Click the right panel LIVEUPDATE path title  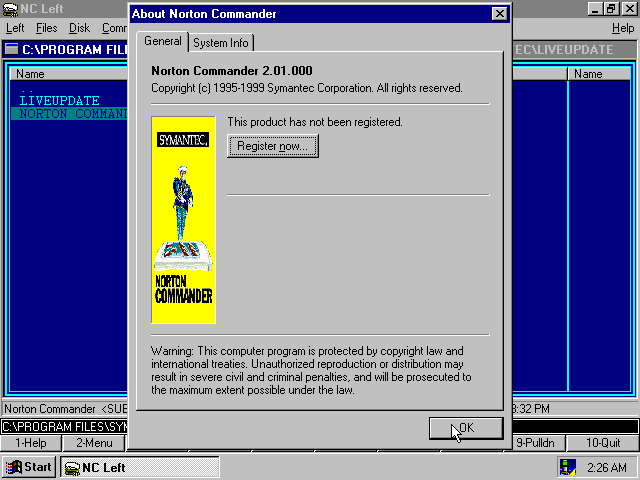(563, 50)
